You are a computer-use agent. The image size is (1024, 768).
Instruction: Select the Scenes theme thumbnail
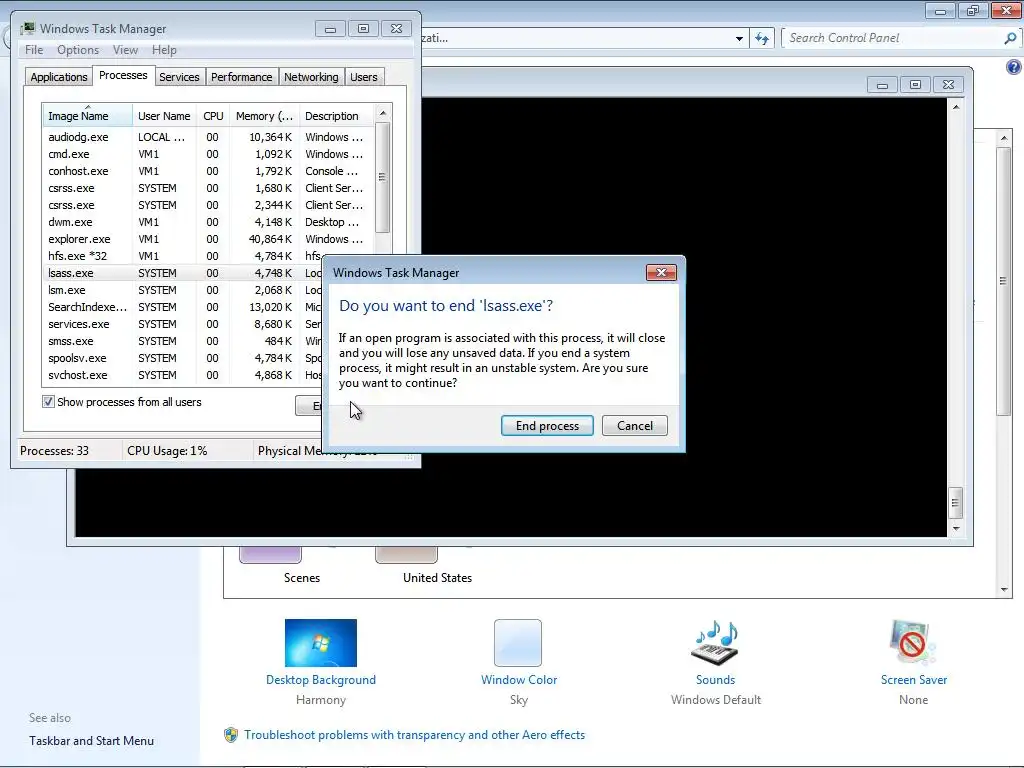click(x=270, y=554)
